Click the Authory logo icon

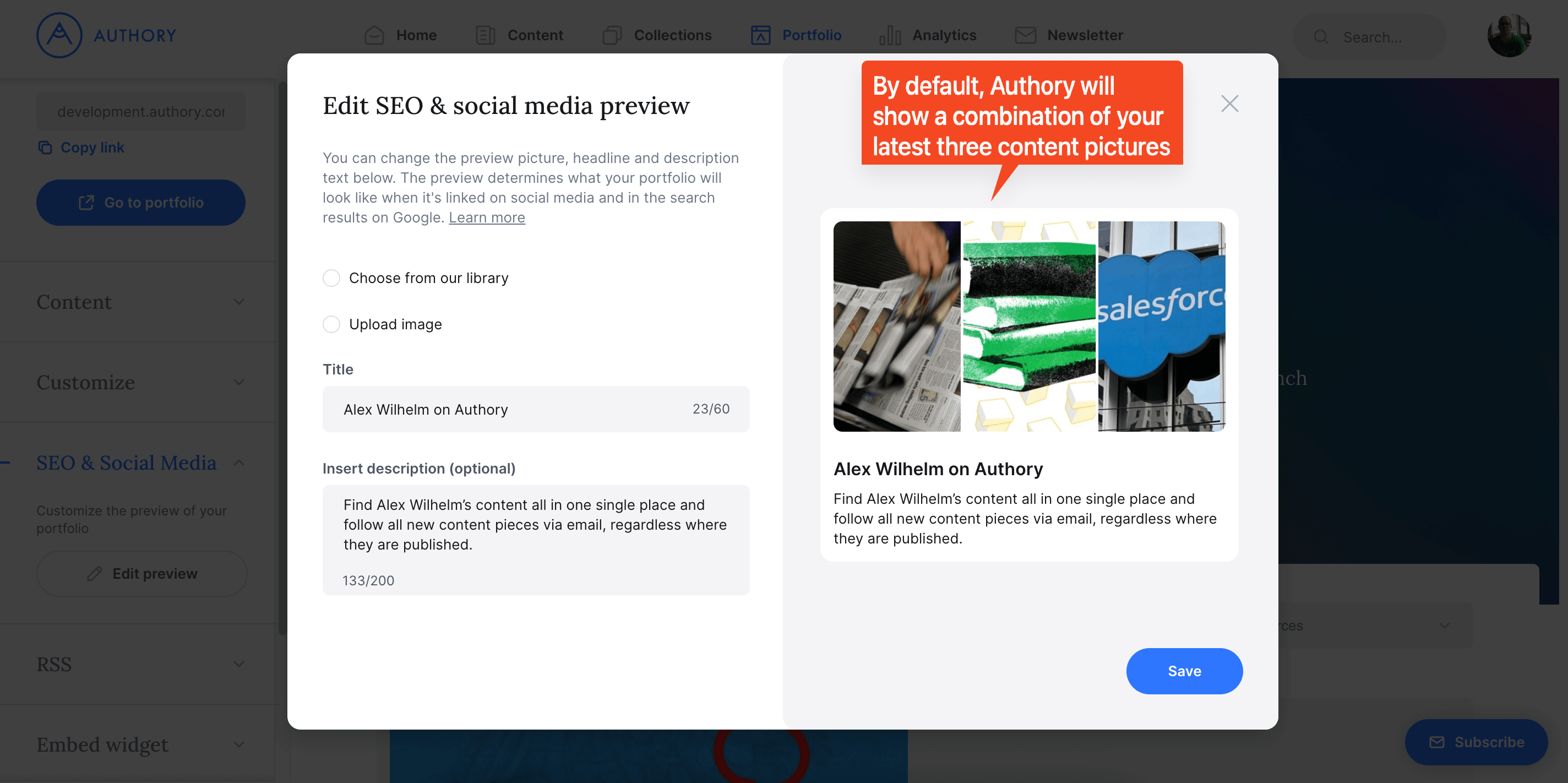pyautogui.click(x=59, y=35)
